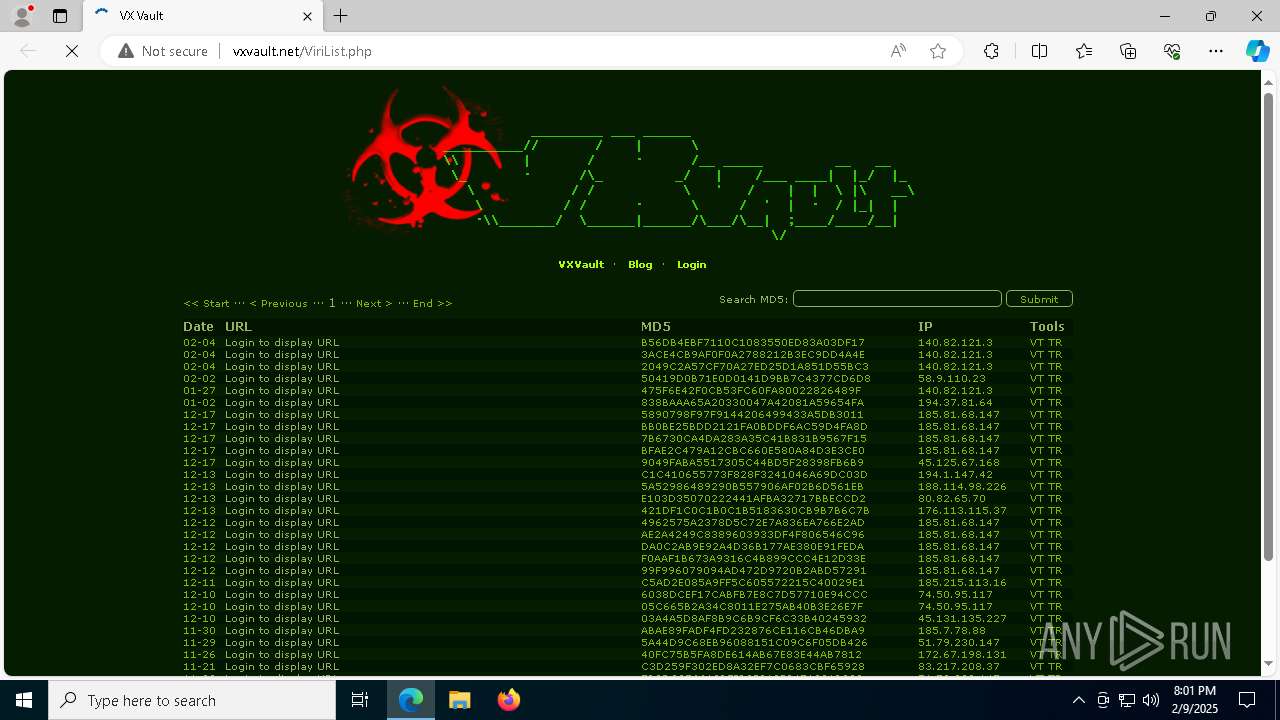This screenshot has width=1280, height=720.
Task: Open Browser essentials icon
Action: pos(1172,51)
